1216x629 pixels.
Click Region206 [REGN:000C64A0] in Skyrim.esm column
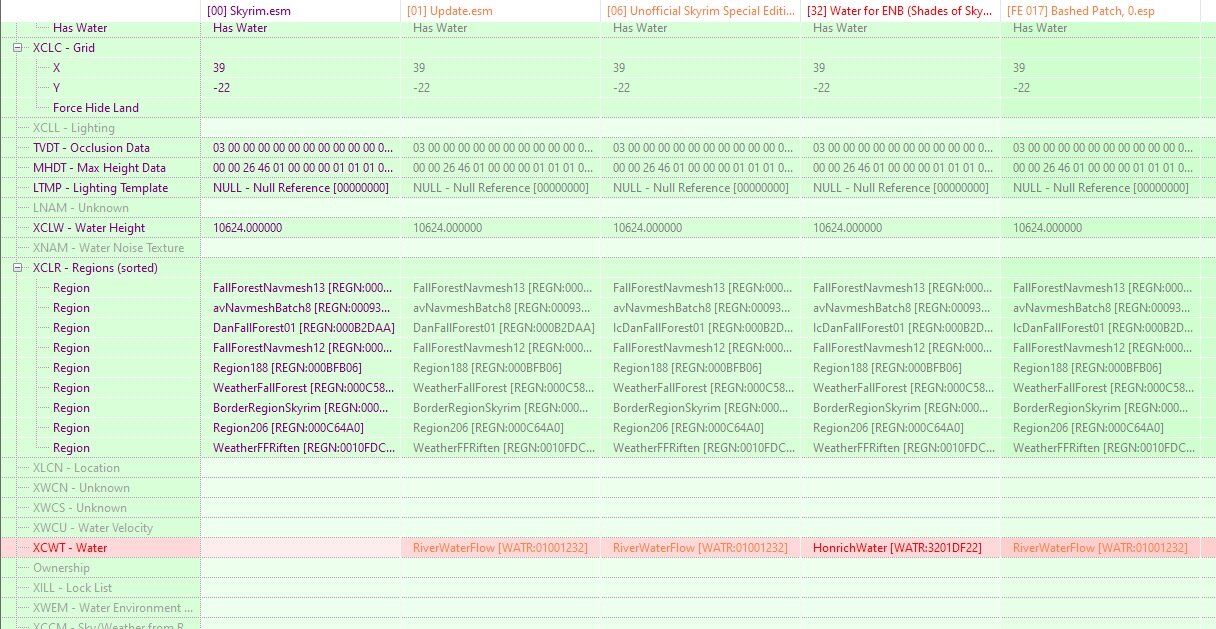click(x=288, y=428)
